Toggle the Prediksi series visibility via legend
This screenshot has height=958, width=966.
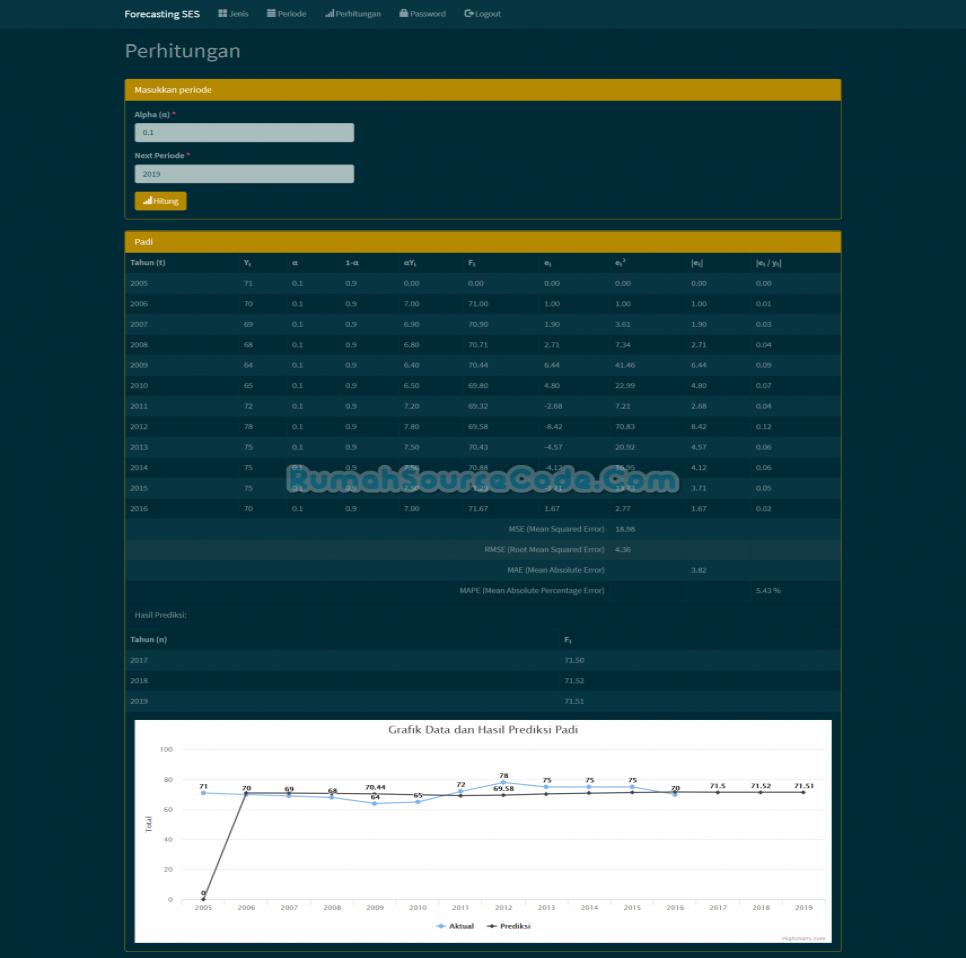512,925
